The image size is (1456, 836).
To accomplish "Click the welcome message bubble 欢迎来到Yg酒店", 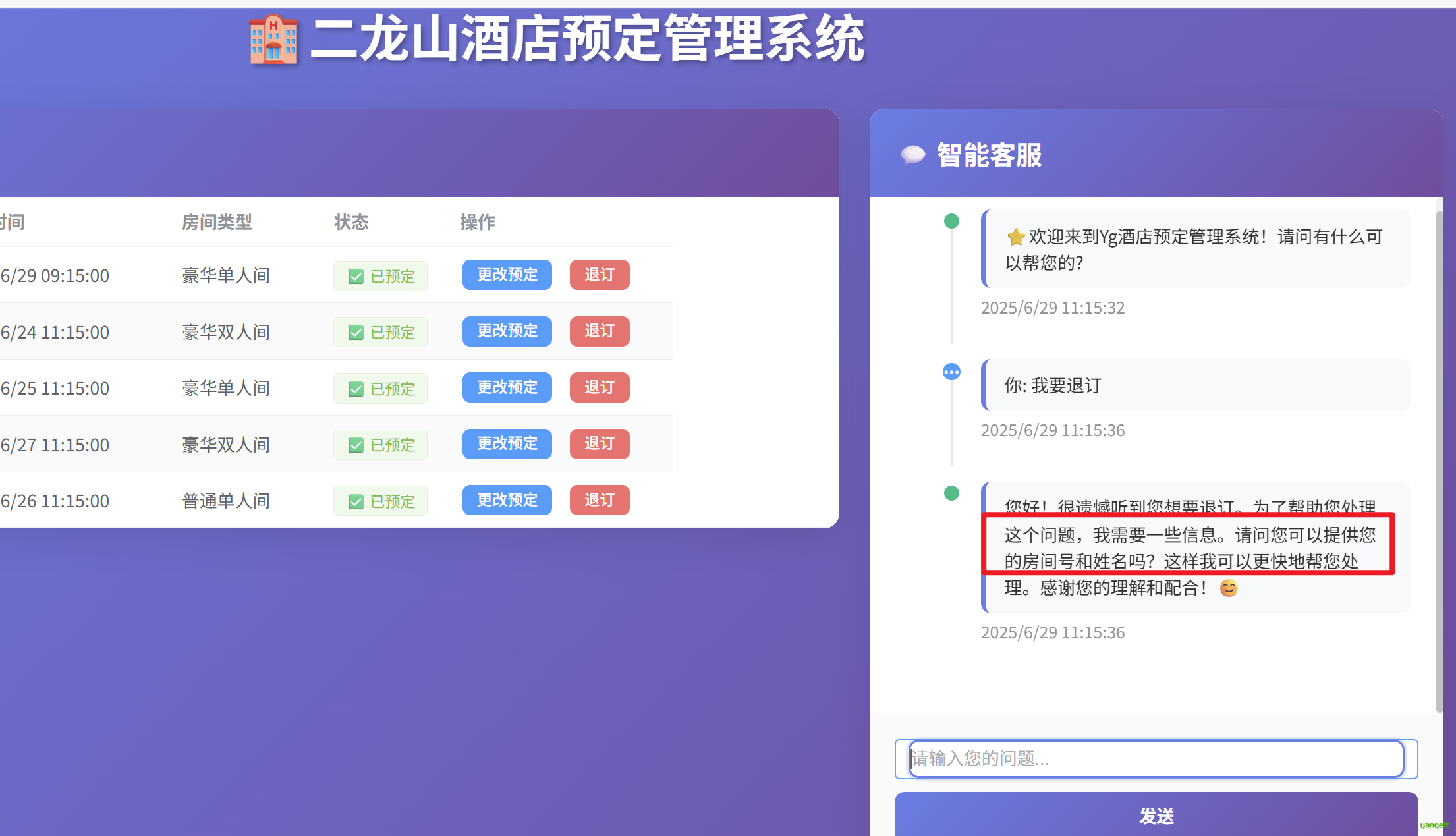I will click(1196, 248).
